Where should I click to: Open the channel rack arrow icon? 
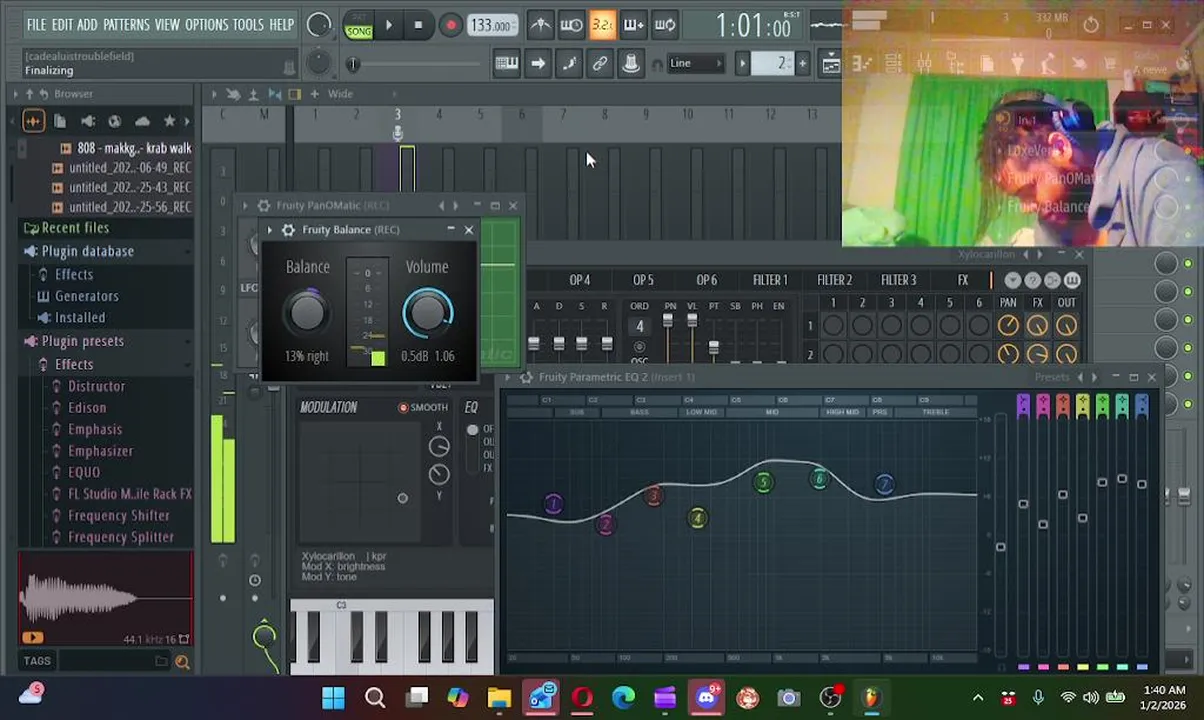[x=538, y=64]
